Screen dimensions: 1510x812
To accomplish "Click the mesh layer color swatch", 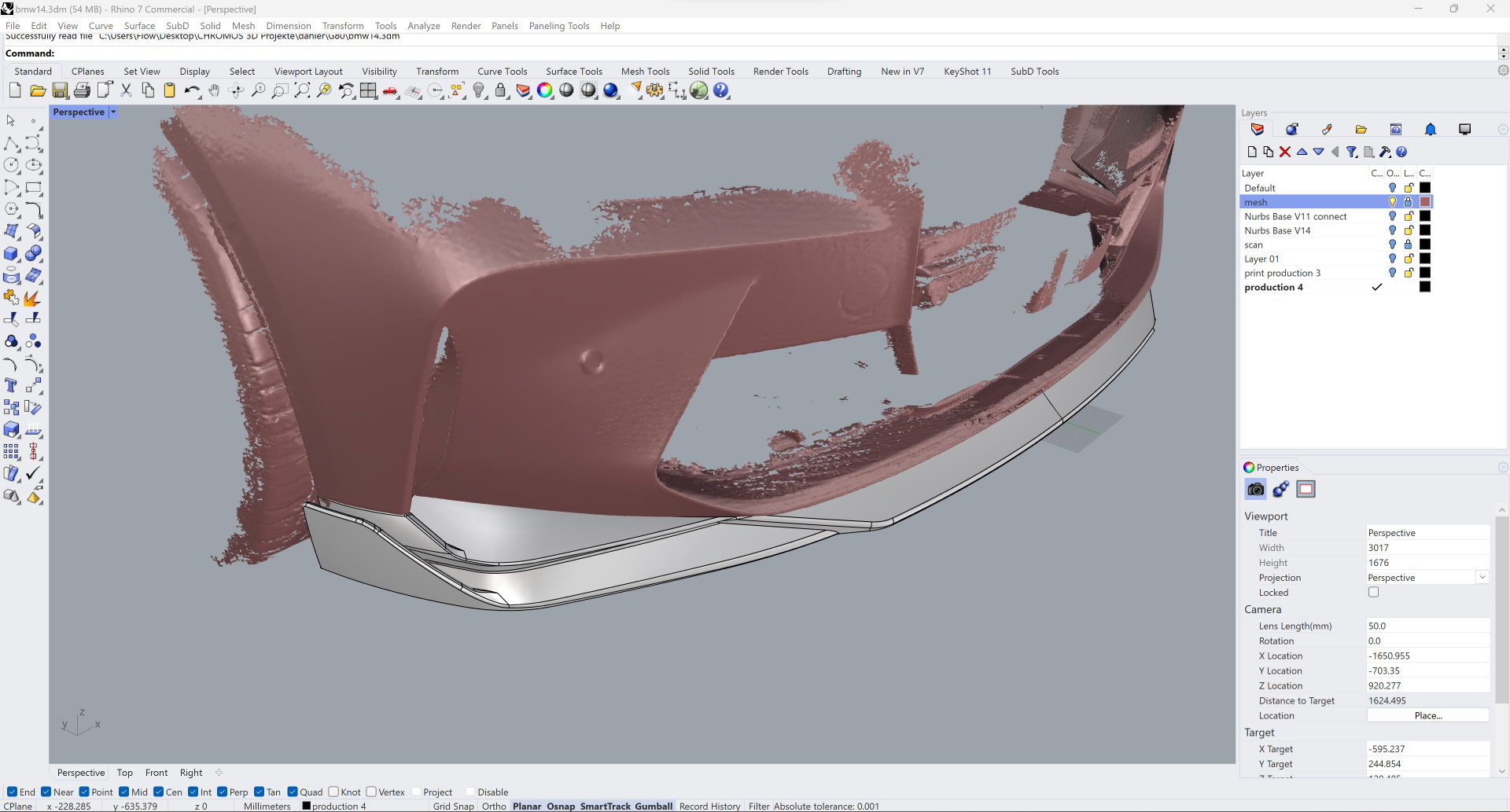I will point(1425,202).
